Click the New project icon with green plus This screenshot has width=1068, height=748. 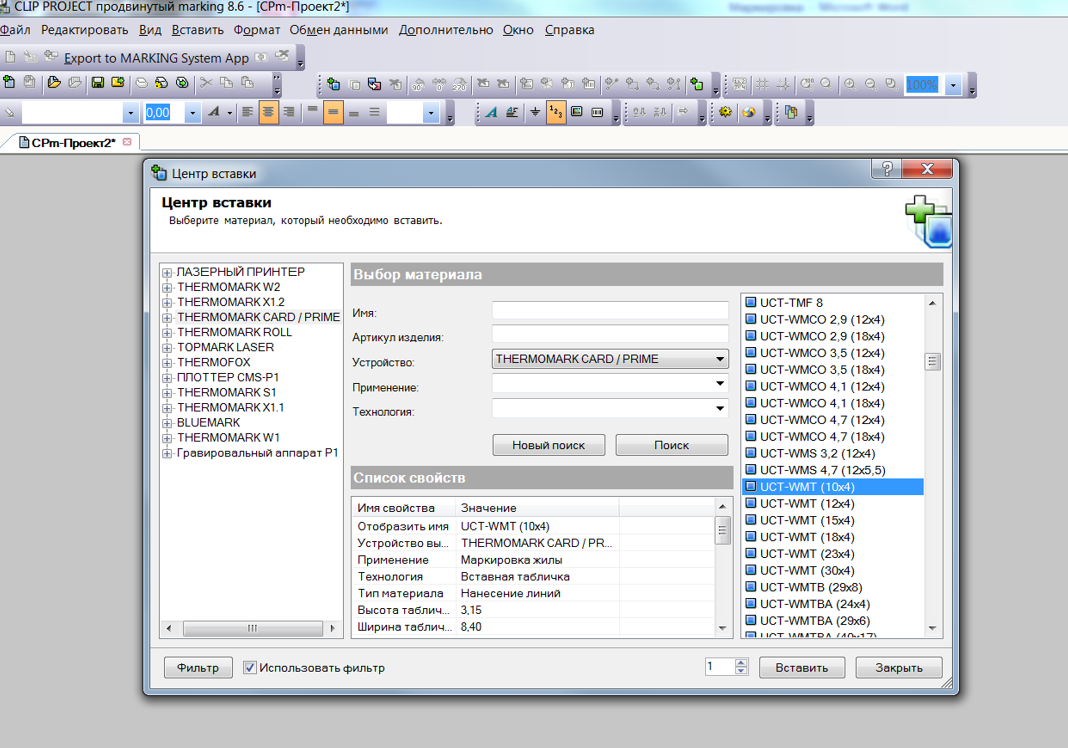[9, 82]
